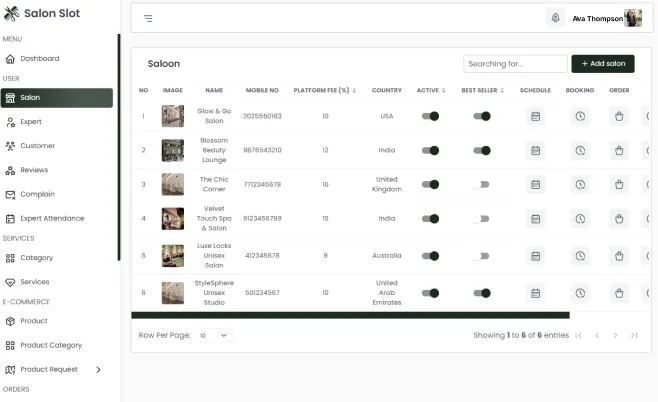Disable Active toggle for Velvet Touch Spa
Image resolution: width=658 pixels, height=402 pixels.
click(430, 219)
